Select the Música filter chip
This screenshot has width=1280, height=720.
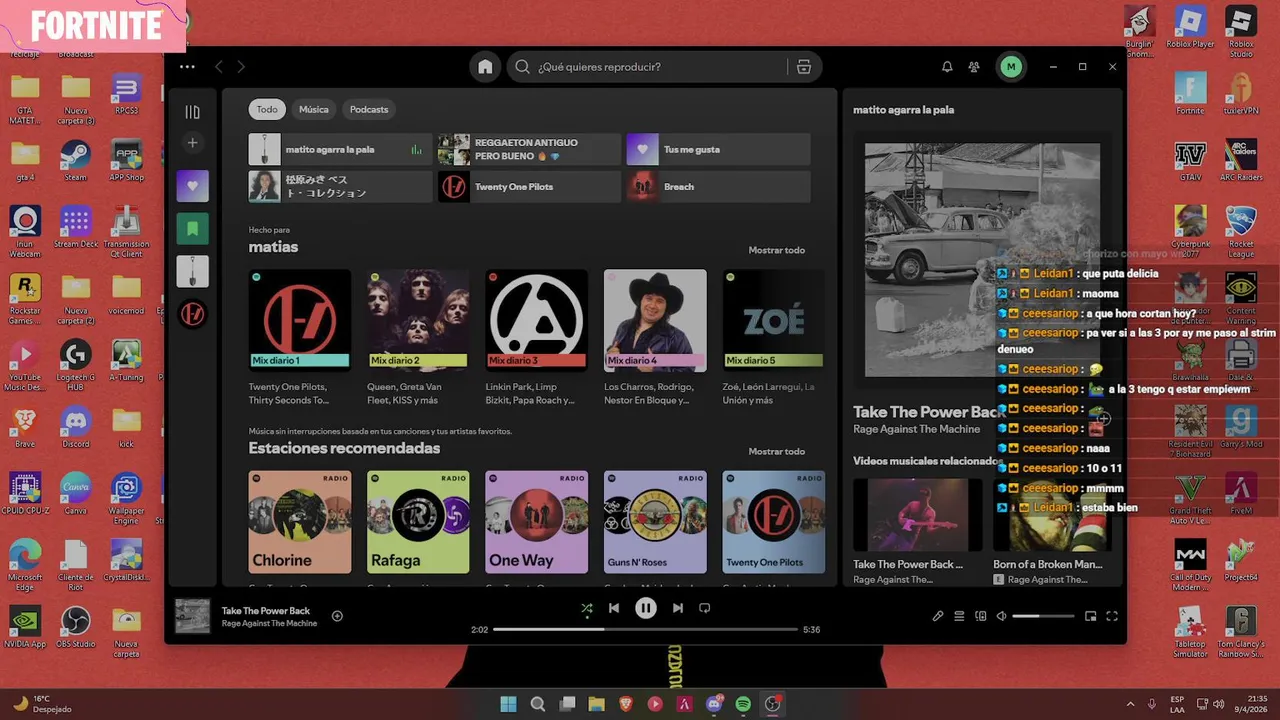click(313, 109)
